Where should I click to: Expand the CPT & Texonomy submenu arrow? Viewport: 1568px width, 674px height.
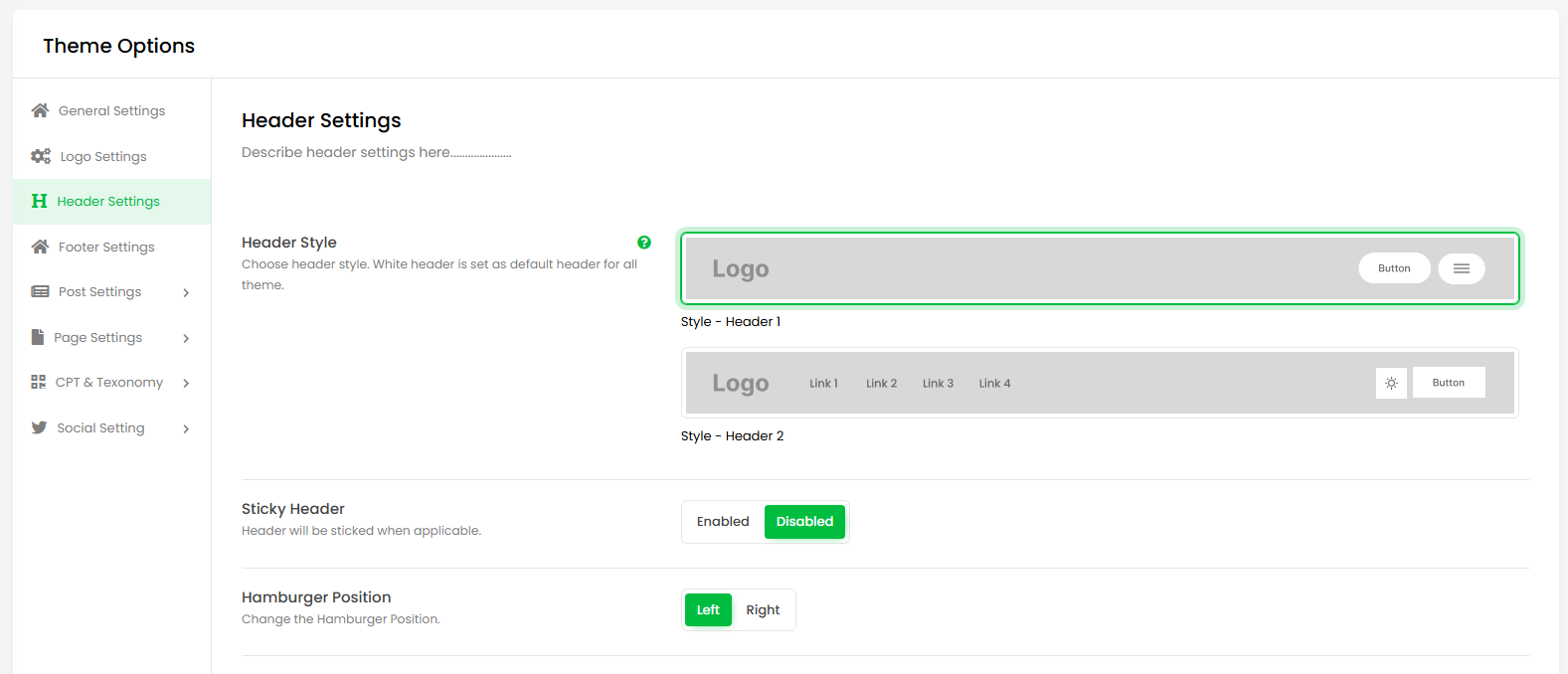coord(186,383)
